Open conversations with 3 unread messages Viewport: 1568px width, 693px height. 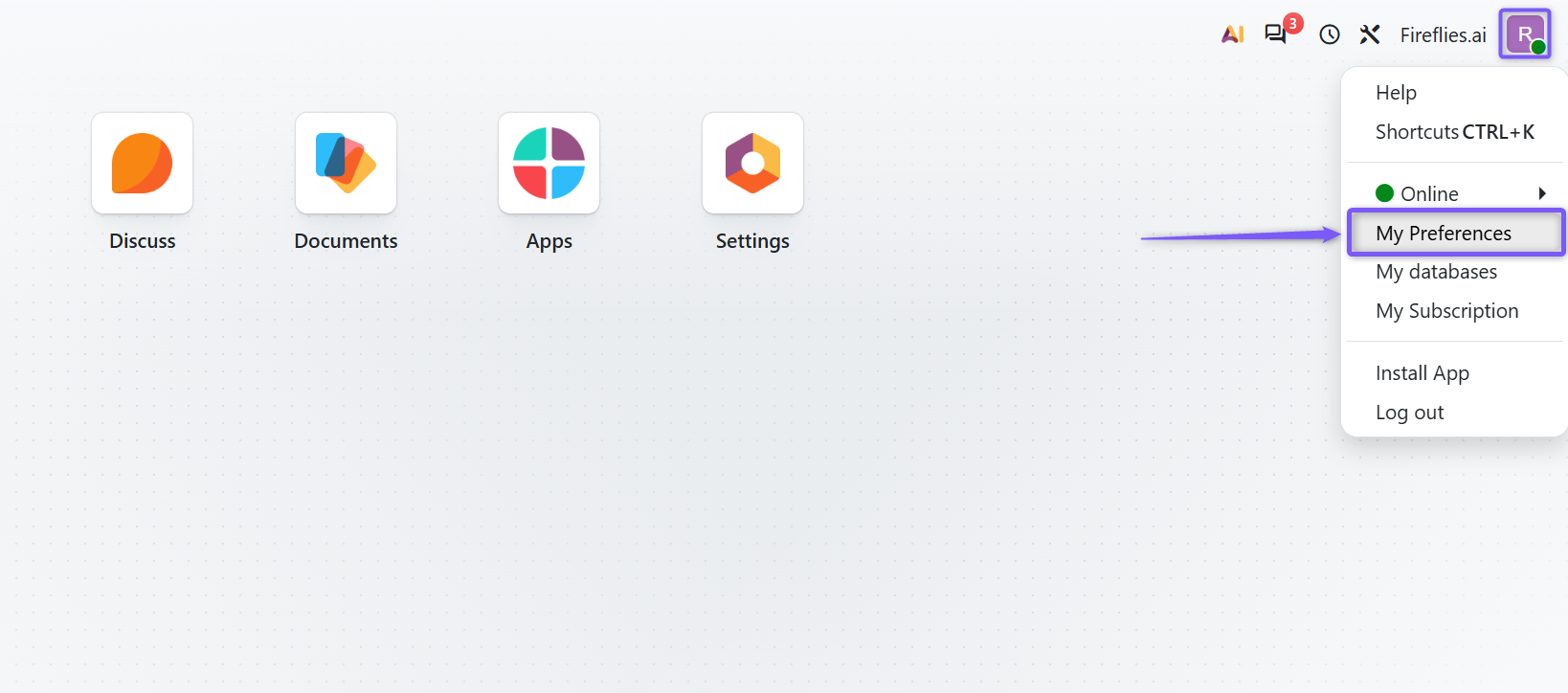coord(1277,34)
